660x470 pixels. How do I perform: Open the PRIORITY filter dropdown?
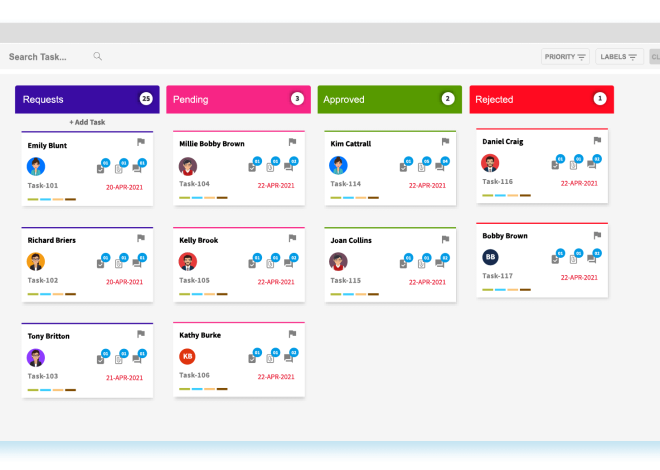click(x=565, y=57)
